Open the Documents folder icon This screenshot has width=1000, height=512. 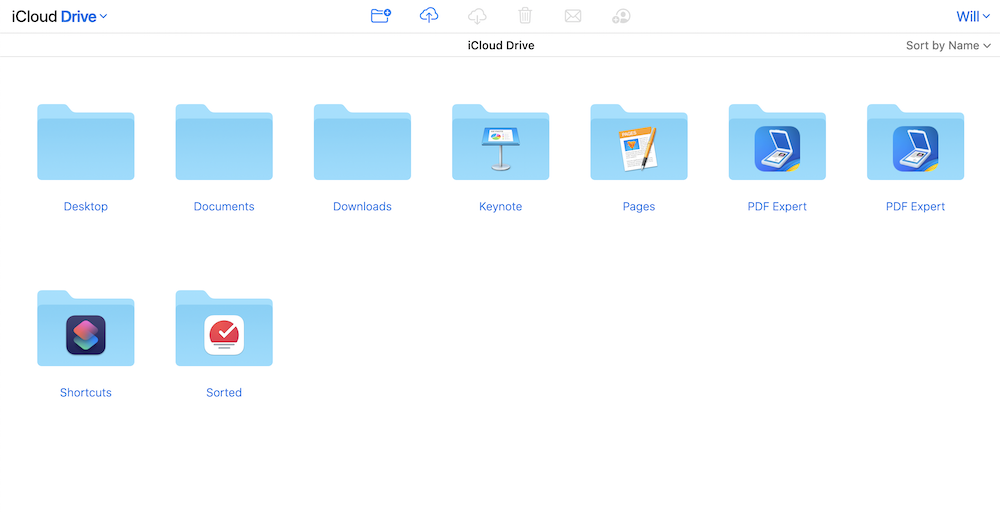pyautogui.click(x=224, y=142)
